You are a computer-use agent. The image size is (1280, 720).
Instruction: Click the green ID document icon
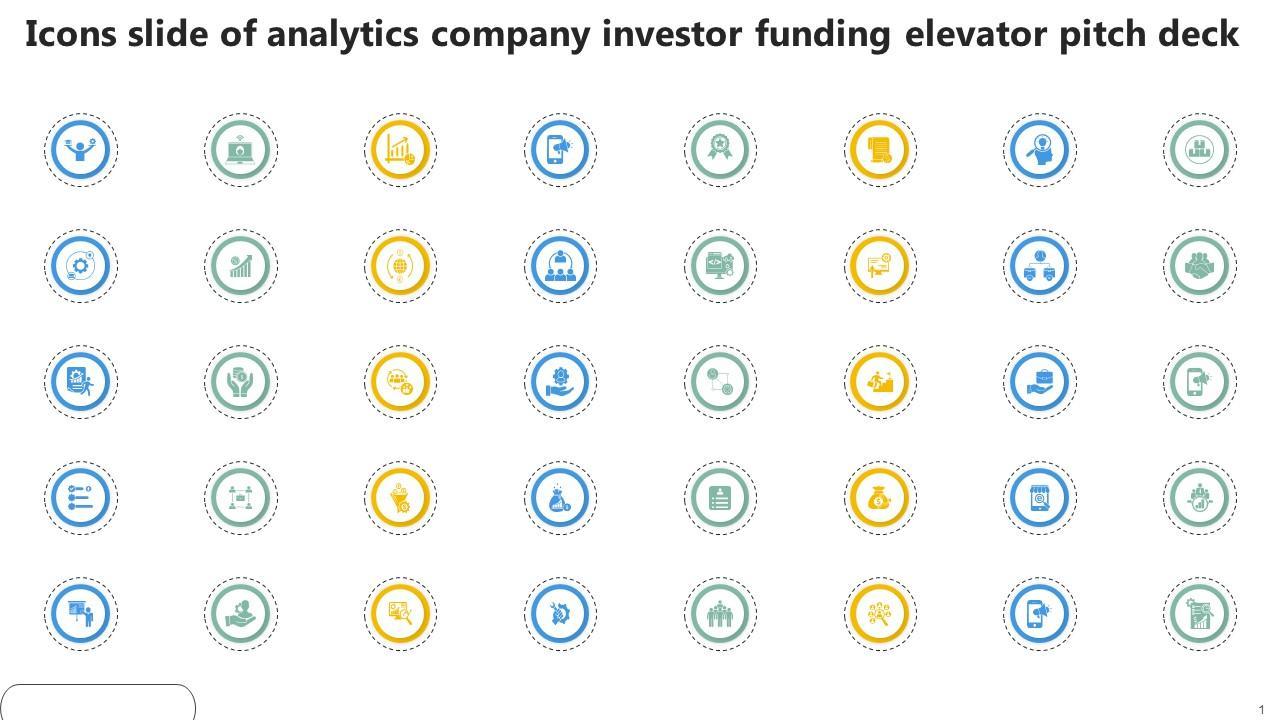coord(720,497)
